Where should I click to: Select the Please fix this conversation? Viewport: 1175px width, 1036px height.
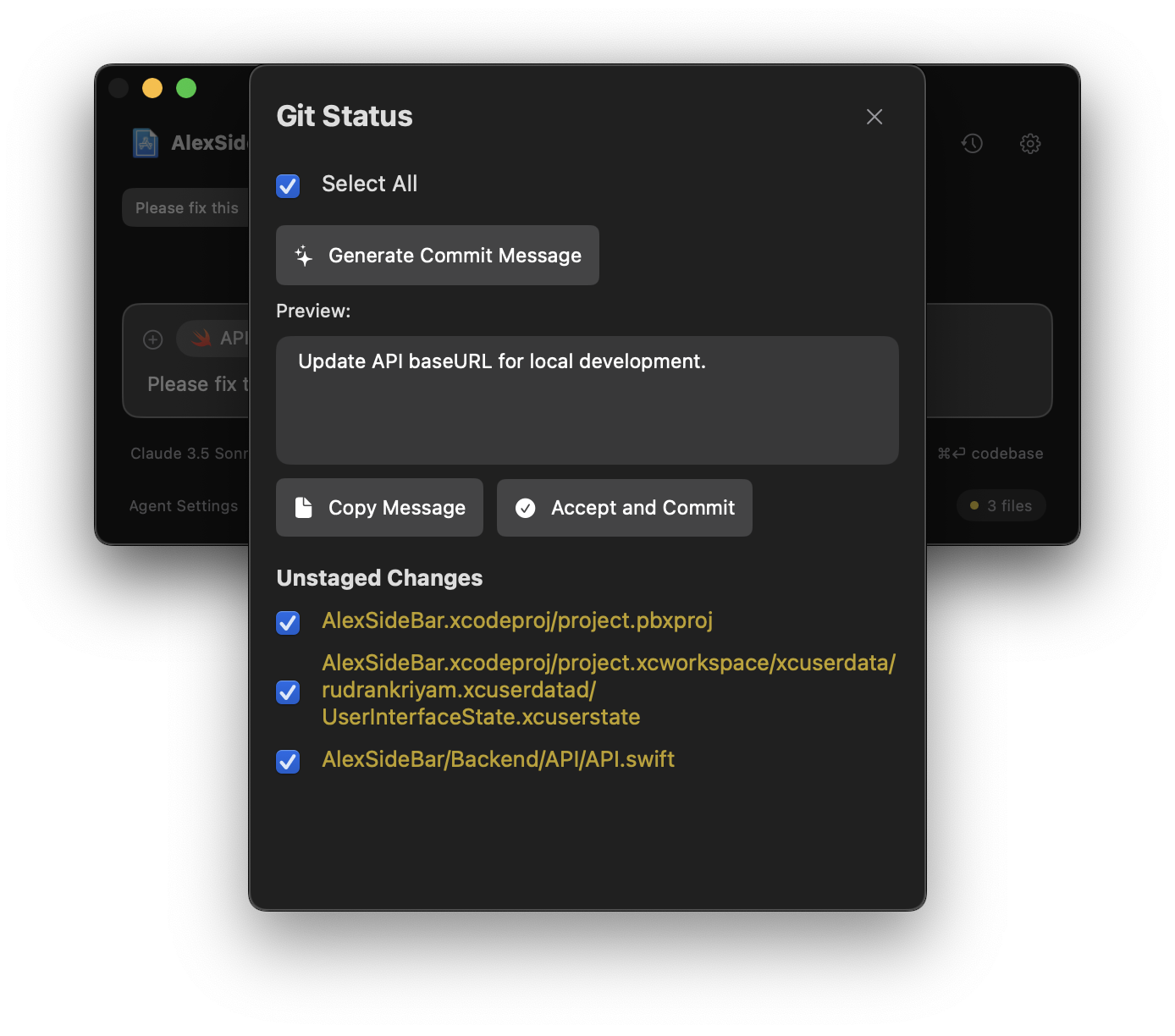coord(185,207)
